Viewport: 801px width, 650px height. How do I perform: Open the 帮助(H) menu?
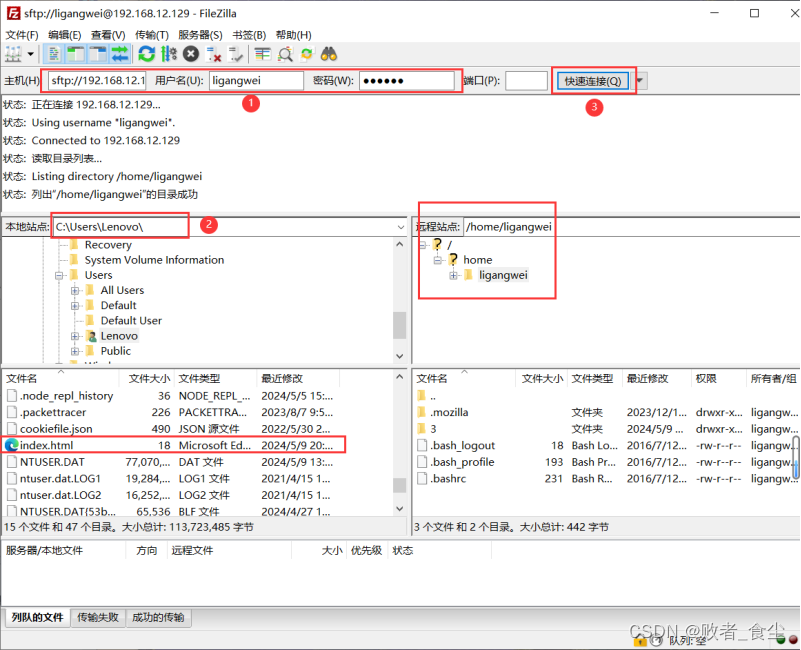294,35
